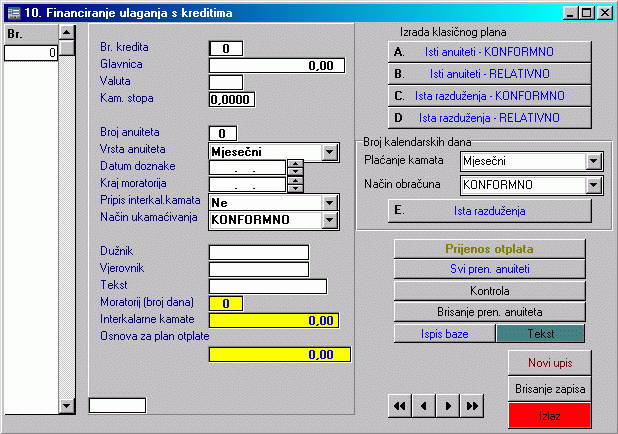Screen dimensions: 618x434
Task: Click the Vjerovnik input field
Action: pos(259,269)
